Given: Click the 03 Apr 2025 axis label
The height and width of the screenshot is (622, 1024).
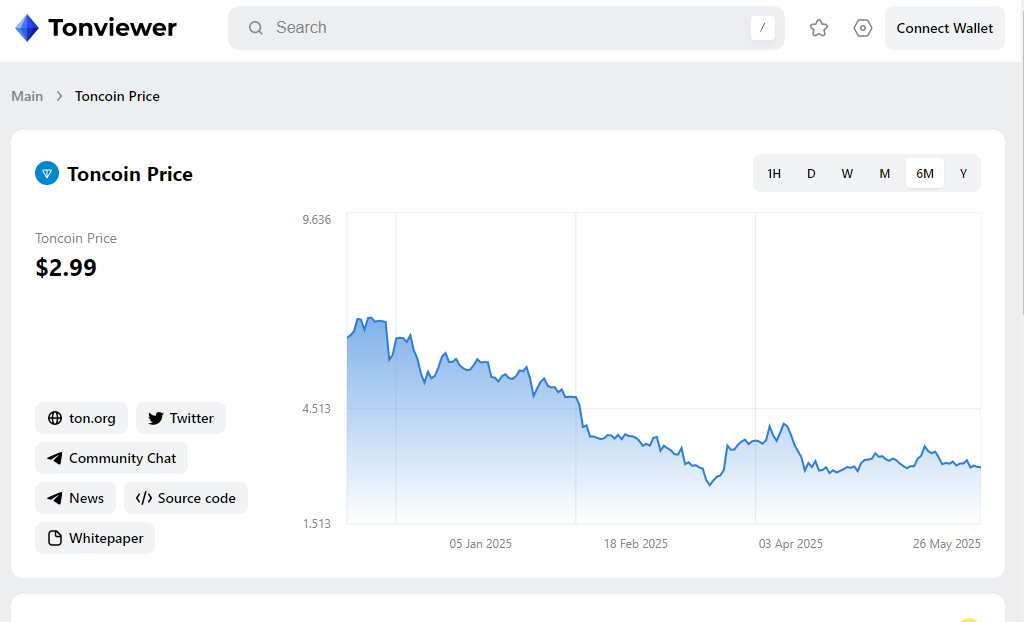Looking at the screenshot, I should click(x=790, y=544).
